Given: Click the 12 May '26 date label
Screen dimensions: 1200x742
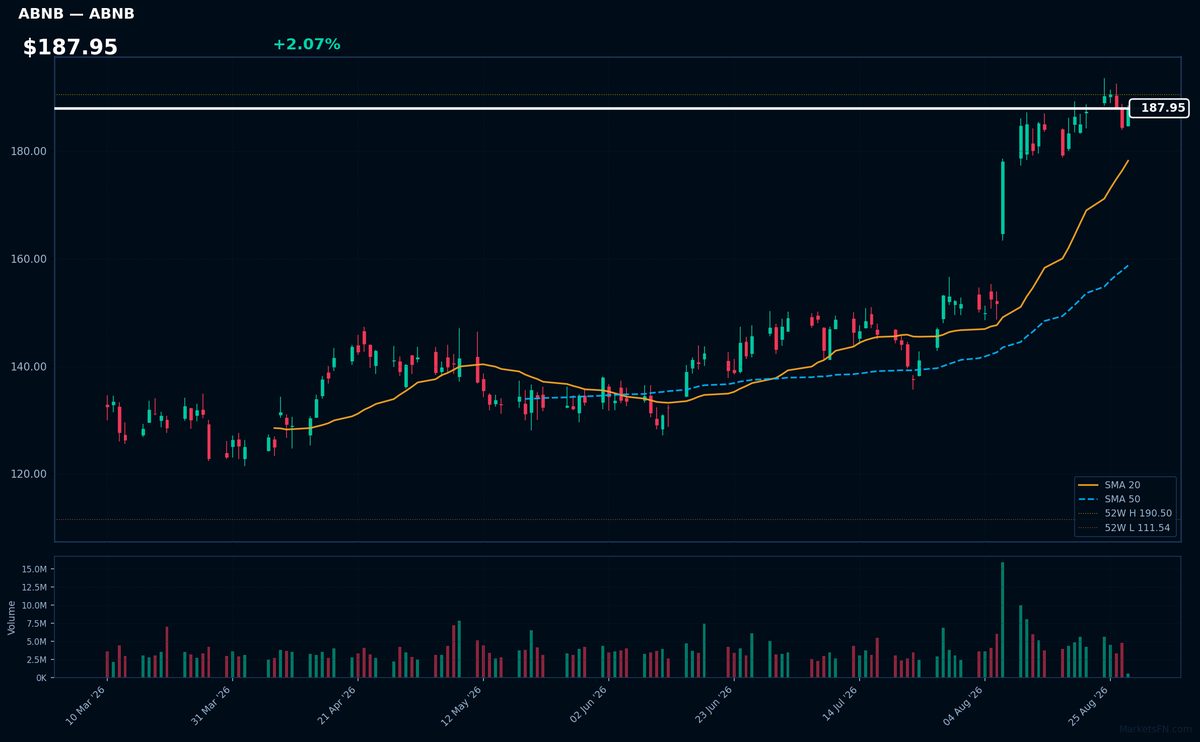Looking at the screenshot, I should pyautogui.click(x=461, y=706).
